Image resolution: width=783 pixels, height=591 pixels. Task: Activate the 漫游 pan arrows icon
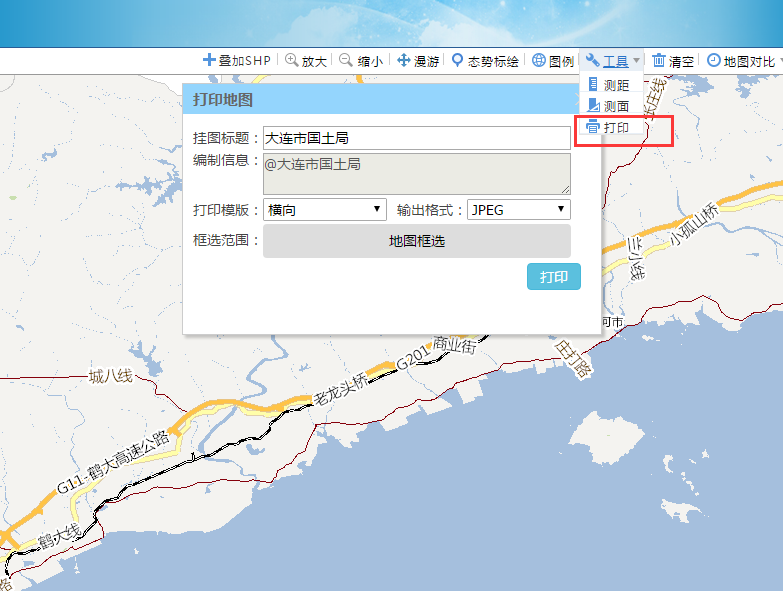pyautogui.click(x=403, y=60)
